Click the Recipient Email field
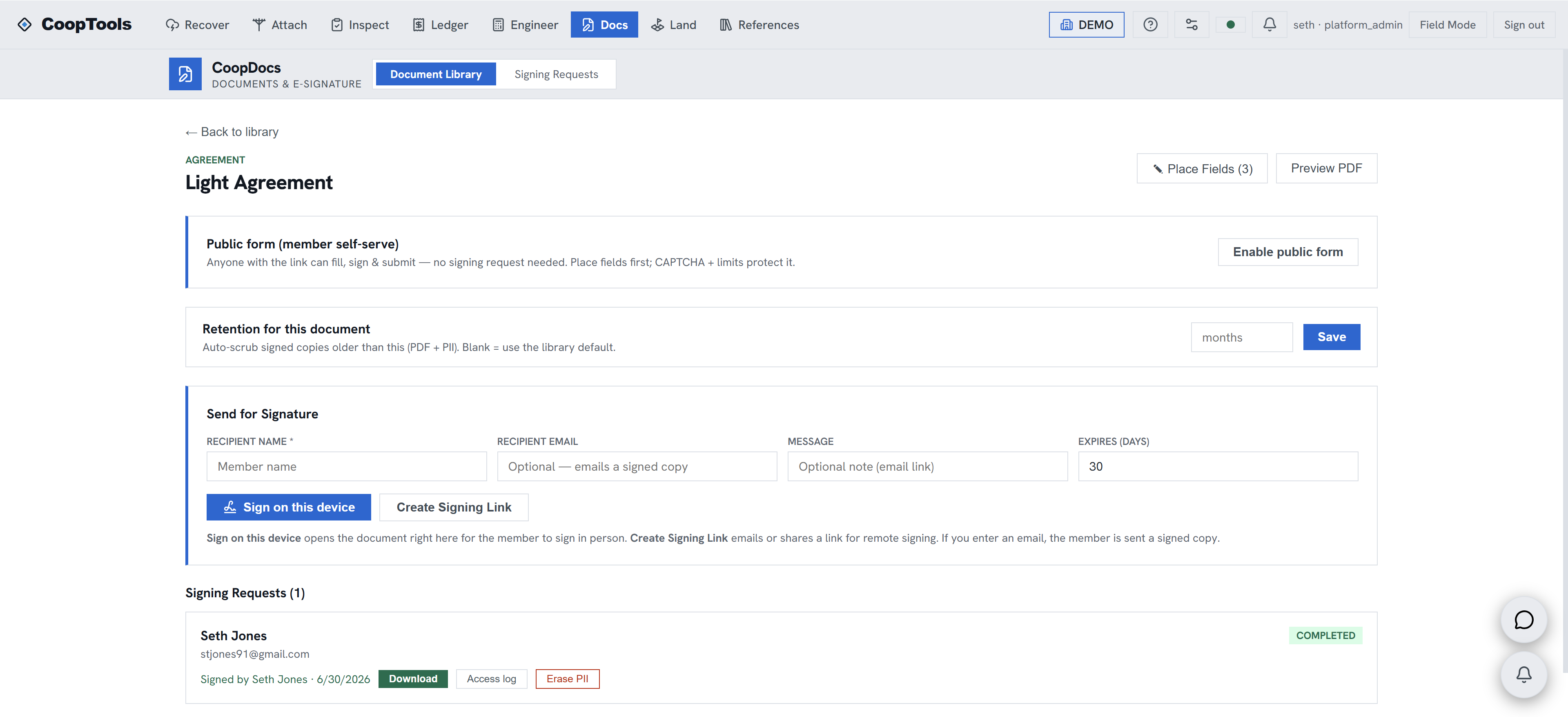1568x717 pixels. [637, 467]
